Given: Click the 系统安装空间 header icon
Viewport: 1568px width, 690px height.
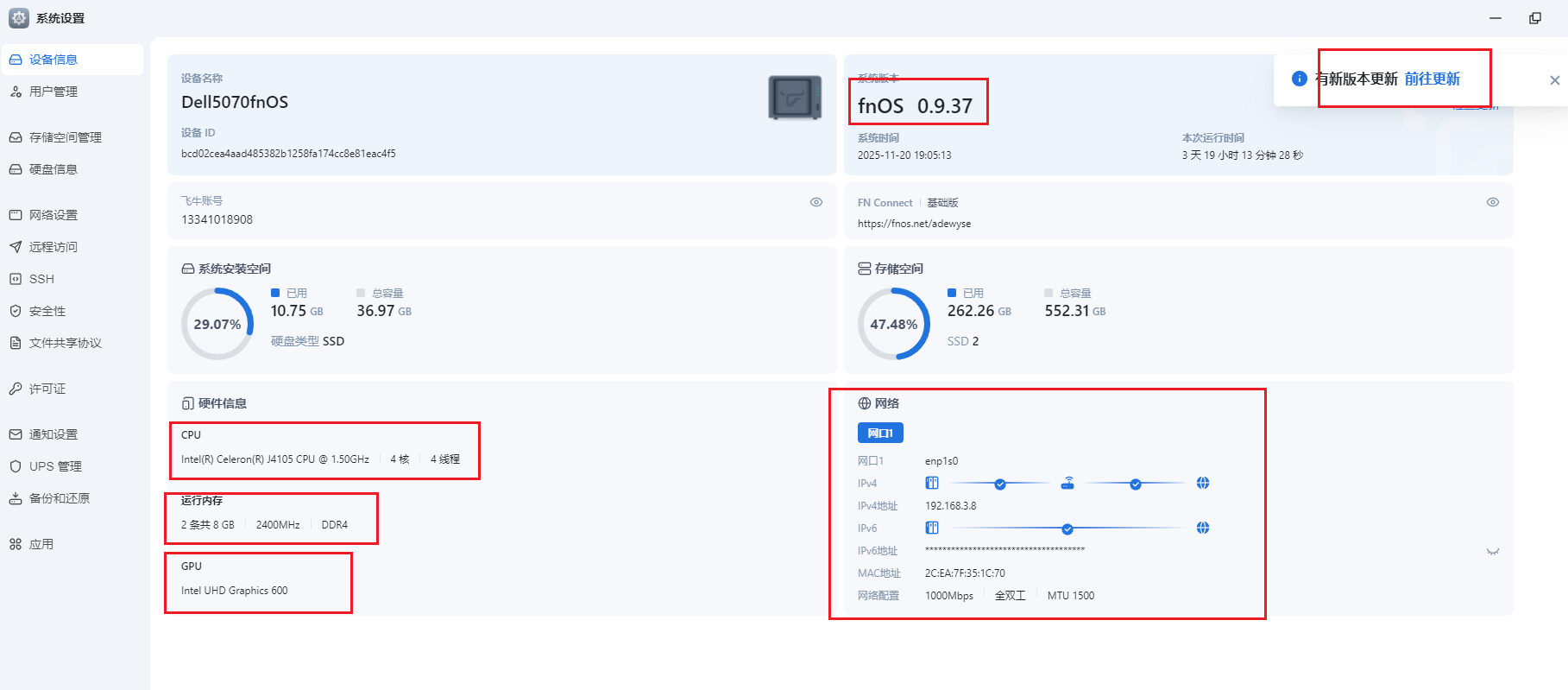Looking at the screenshot, I should tap(188, 269).
